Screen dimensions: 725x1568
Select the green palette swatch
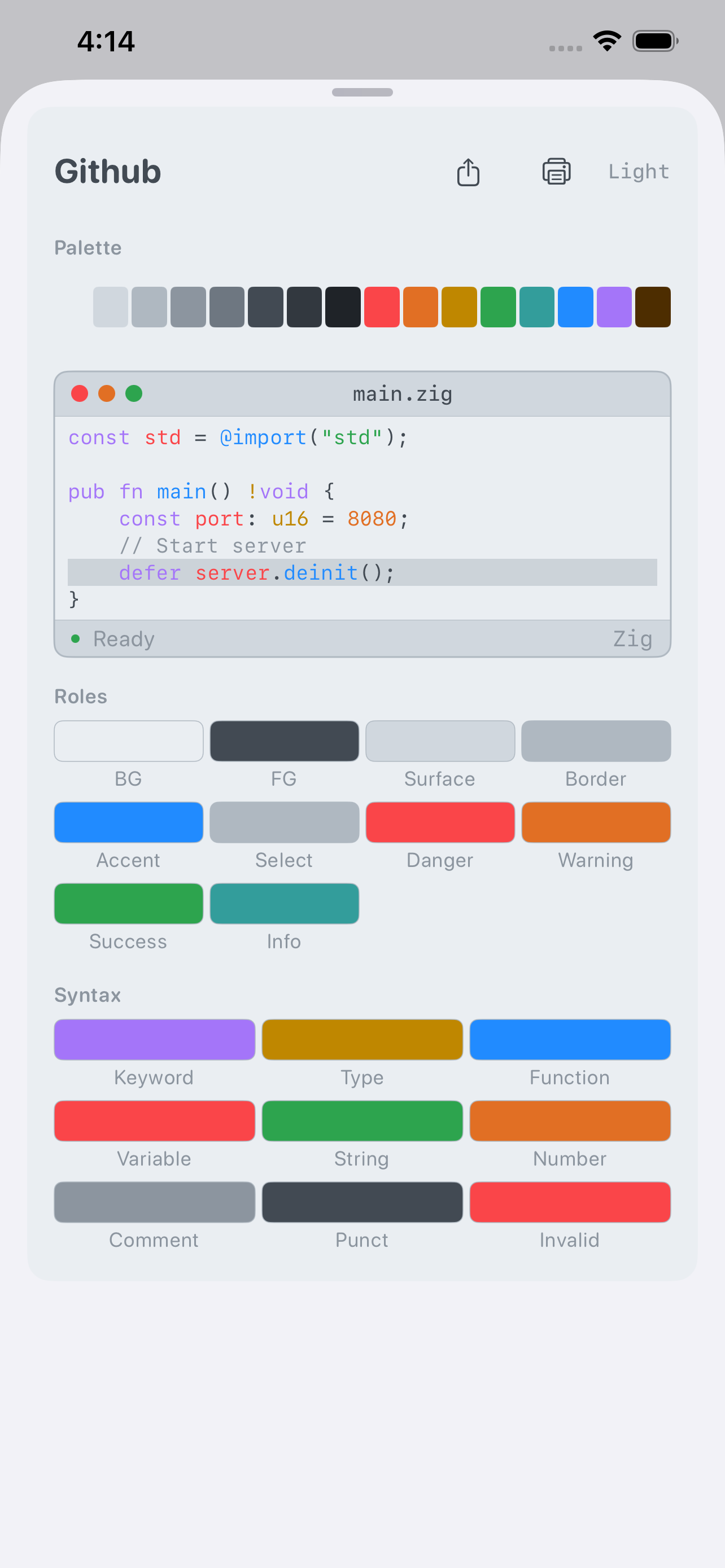coord(498,308)
